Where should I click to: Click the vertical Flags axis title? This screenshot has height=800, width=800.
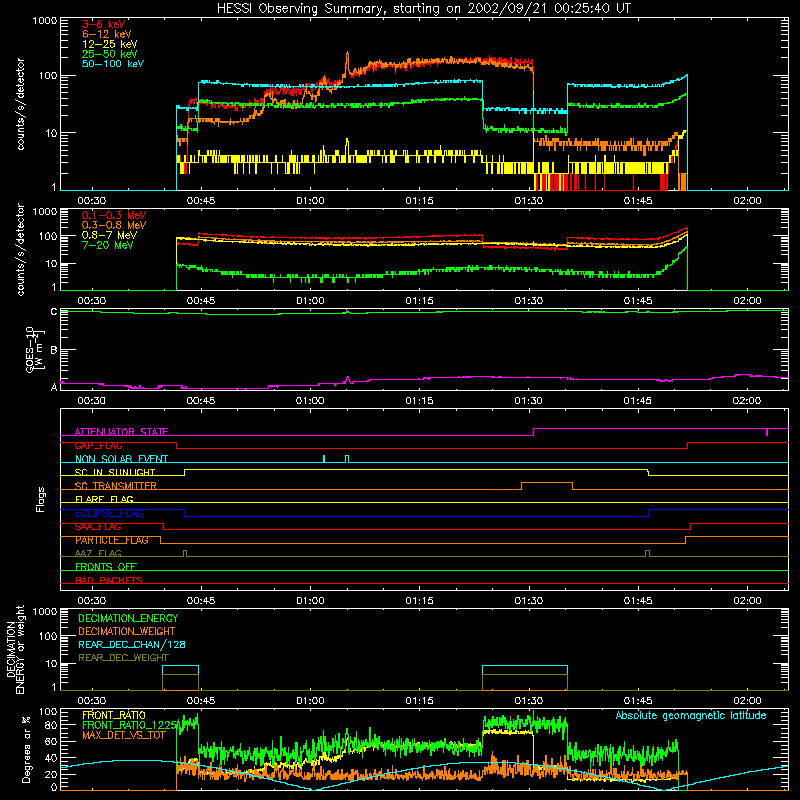[x=41, y=499]
